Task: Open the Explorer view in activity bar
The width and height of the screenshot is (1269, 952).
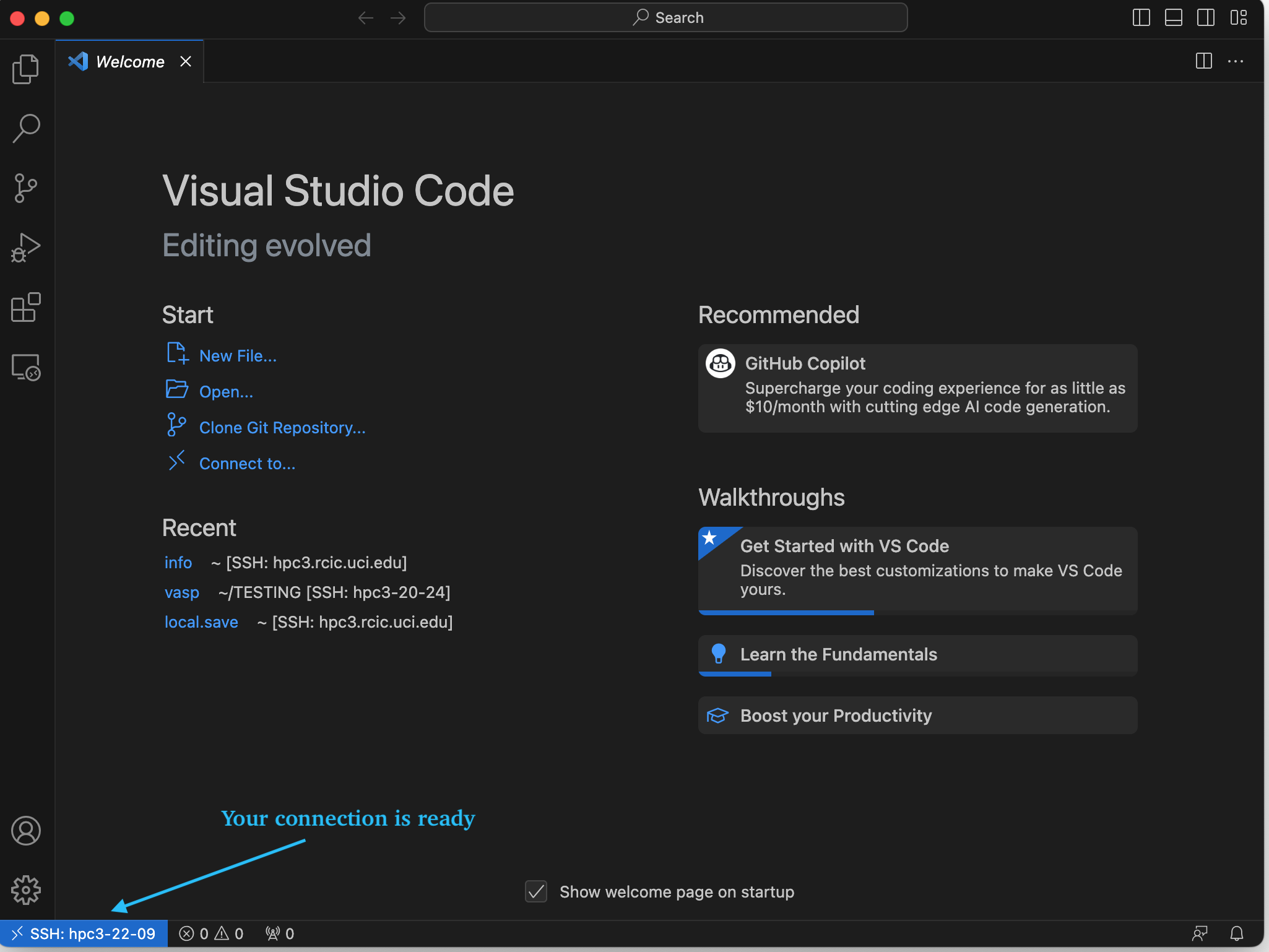Action: pyautogui.click(x=26, y=69)
